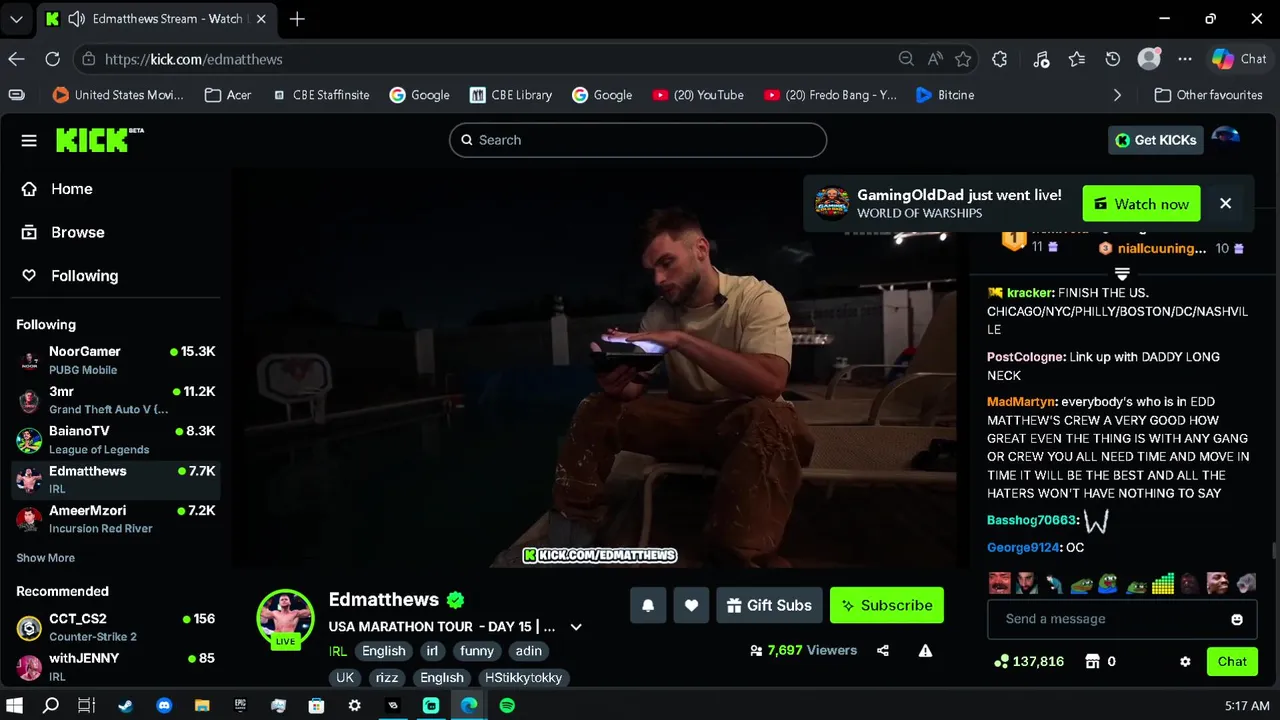Screen dimensions: 1280x720
Task: Click browser back arrow
Action: coord(16,59)
